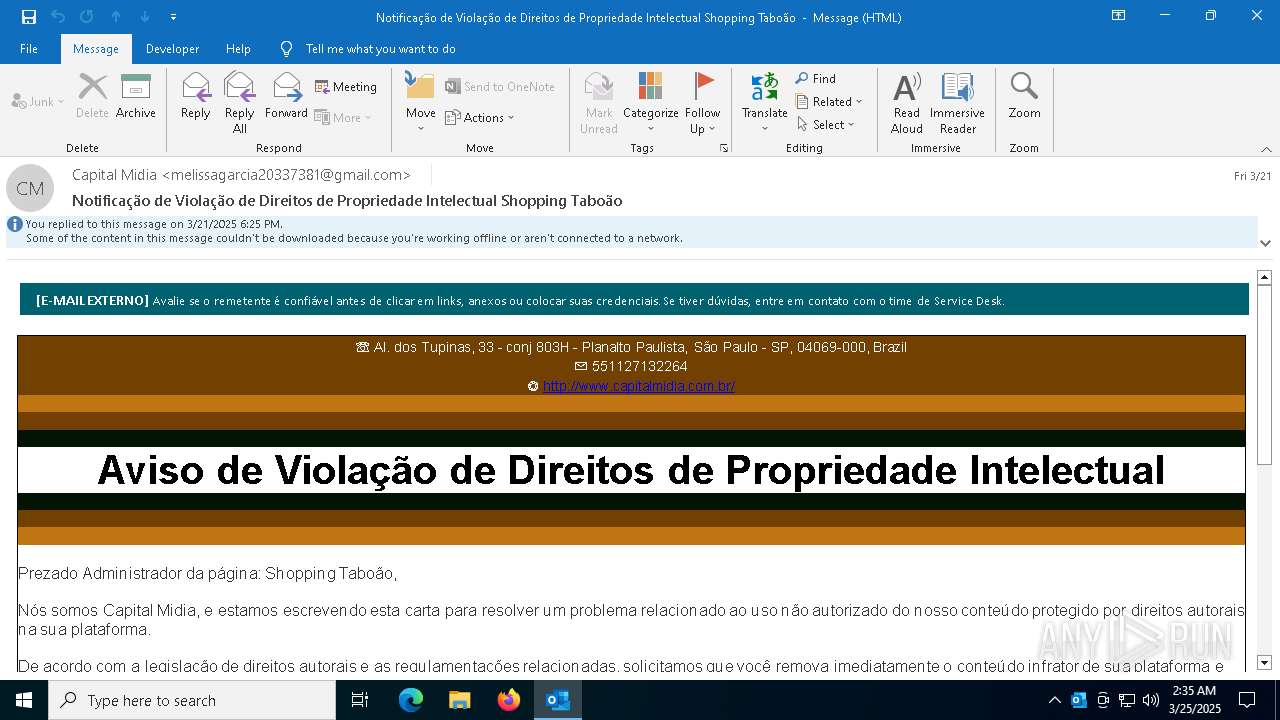Screen dimensions: 1280x720
Task: Open the Move folder dropdown
Action: click(420, 103)
